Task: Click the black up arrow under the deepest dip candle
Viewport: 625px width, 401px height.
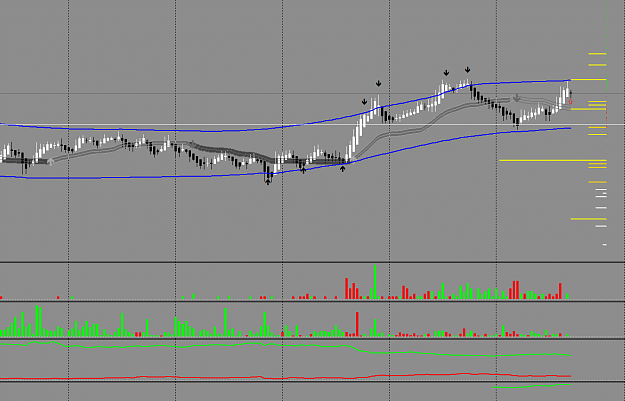Action: click(x=268, y=182)
